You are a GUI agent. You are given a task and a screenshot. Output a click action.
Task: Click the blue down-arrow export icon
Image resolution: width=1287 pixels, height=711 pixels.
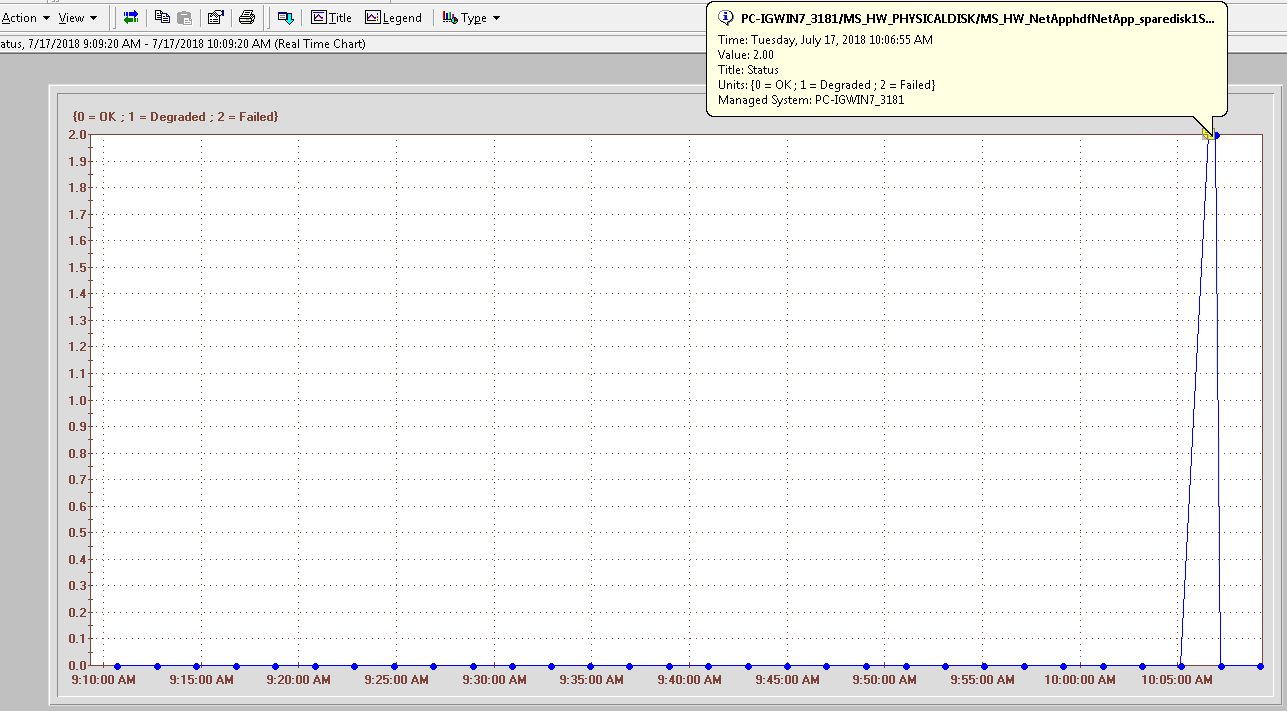click(286, 18)
